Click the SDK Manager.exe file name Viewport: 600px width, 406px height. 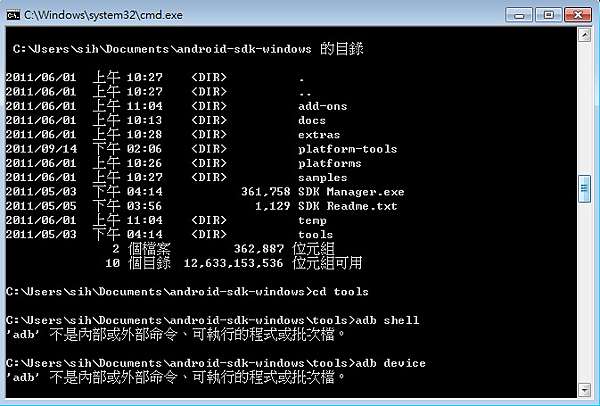point(351,192)
